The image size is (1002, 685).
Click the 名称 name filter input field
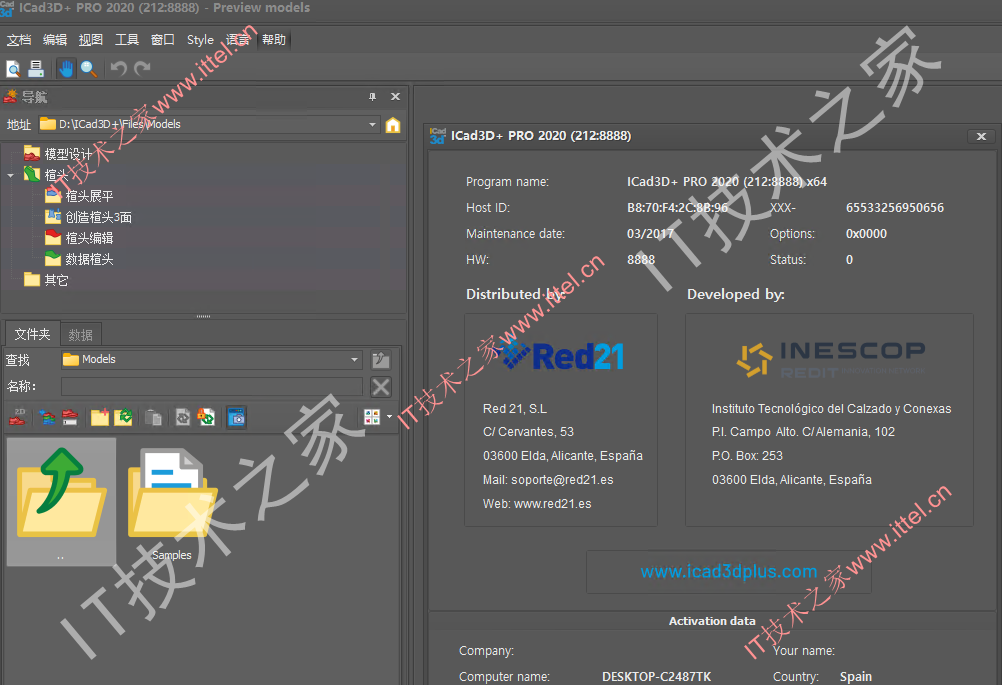tap(212, 387)
